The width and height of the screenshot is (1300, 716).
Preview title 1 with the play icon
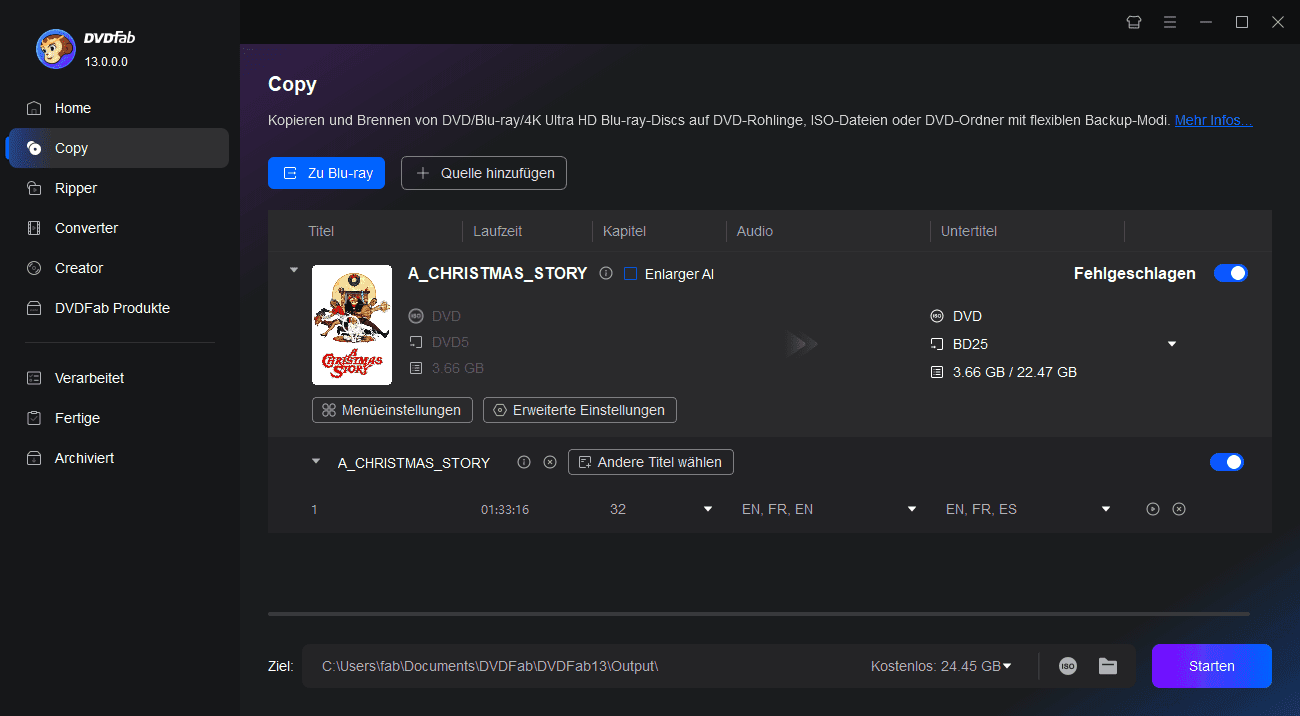coord(1153,509)
